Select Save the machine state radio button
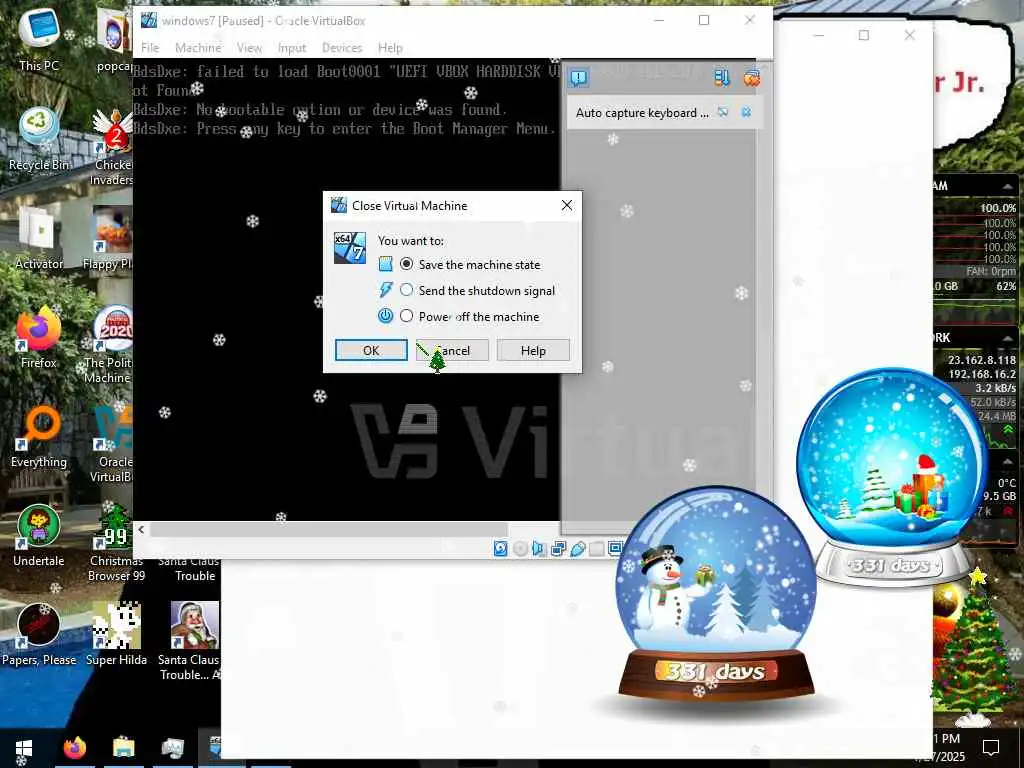The image size is (1024, 768). [x=406, y=264]
